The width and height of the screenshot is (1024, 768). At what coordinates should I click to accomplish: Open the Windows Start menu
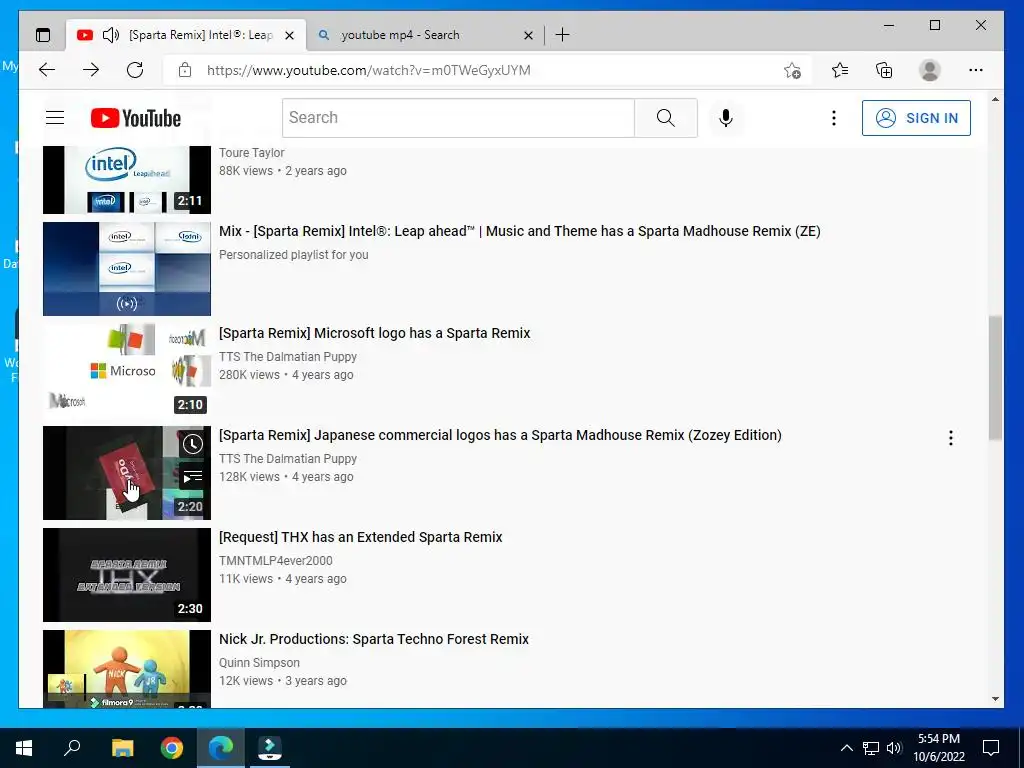pos(24,748)
